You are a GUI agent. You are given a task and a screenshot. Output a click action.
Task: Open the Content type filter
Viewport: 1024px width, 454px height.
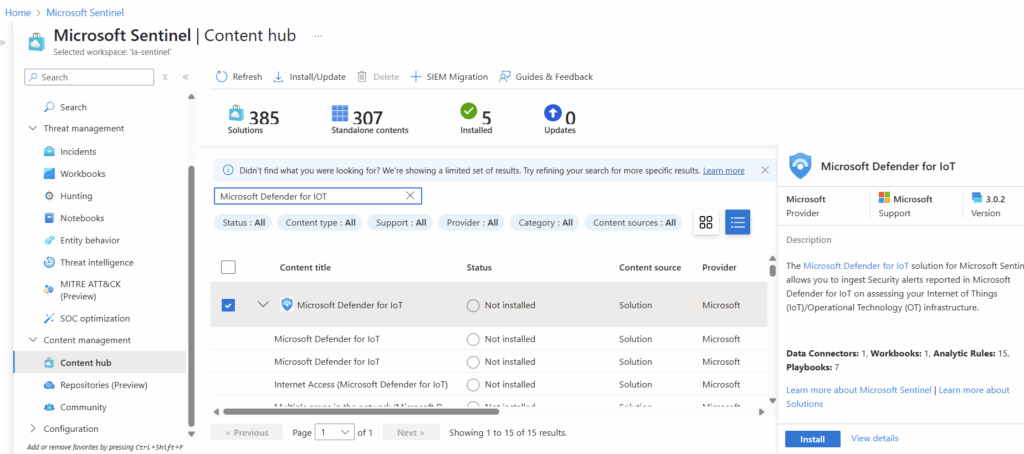pyautogui.click(x=320, y=223)
